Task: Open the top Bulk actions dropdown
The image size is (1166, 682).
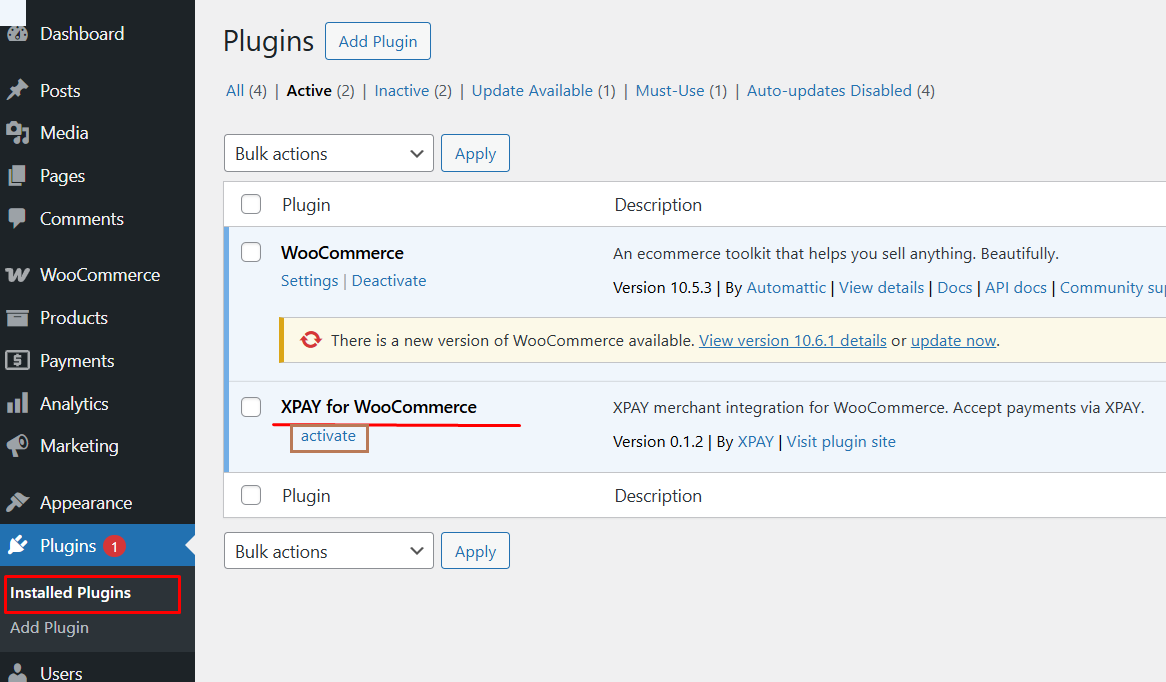Action: [x=328, y=153]
